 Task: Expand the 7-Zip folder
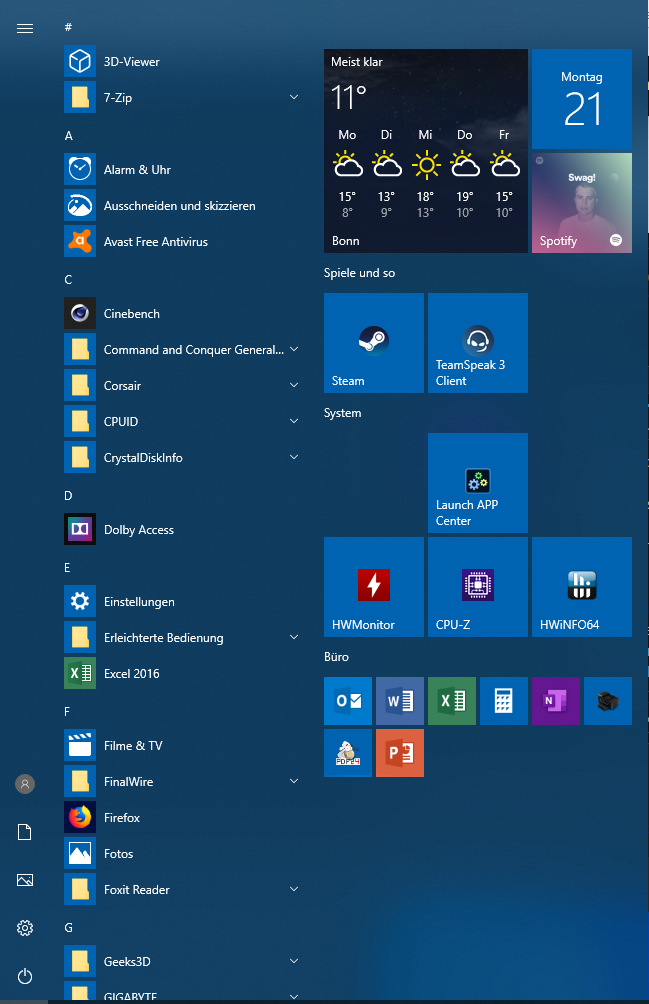pyautogui.click(x=294, y=97)
